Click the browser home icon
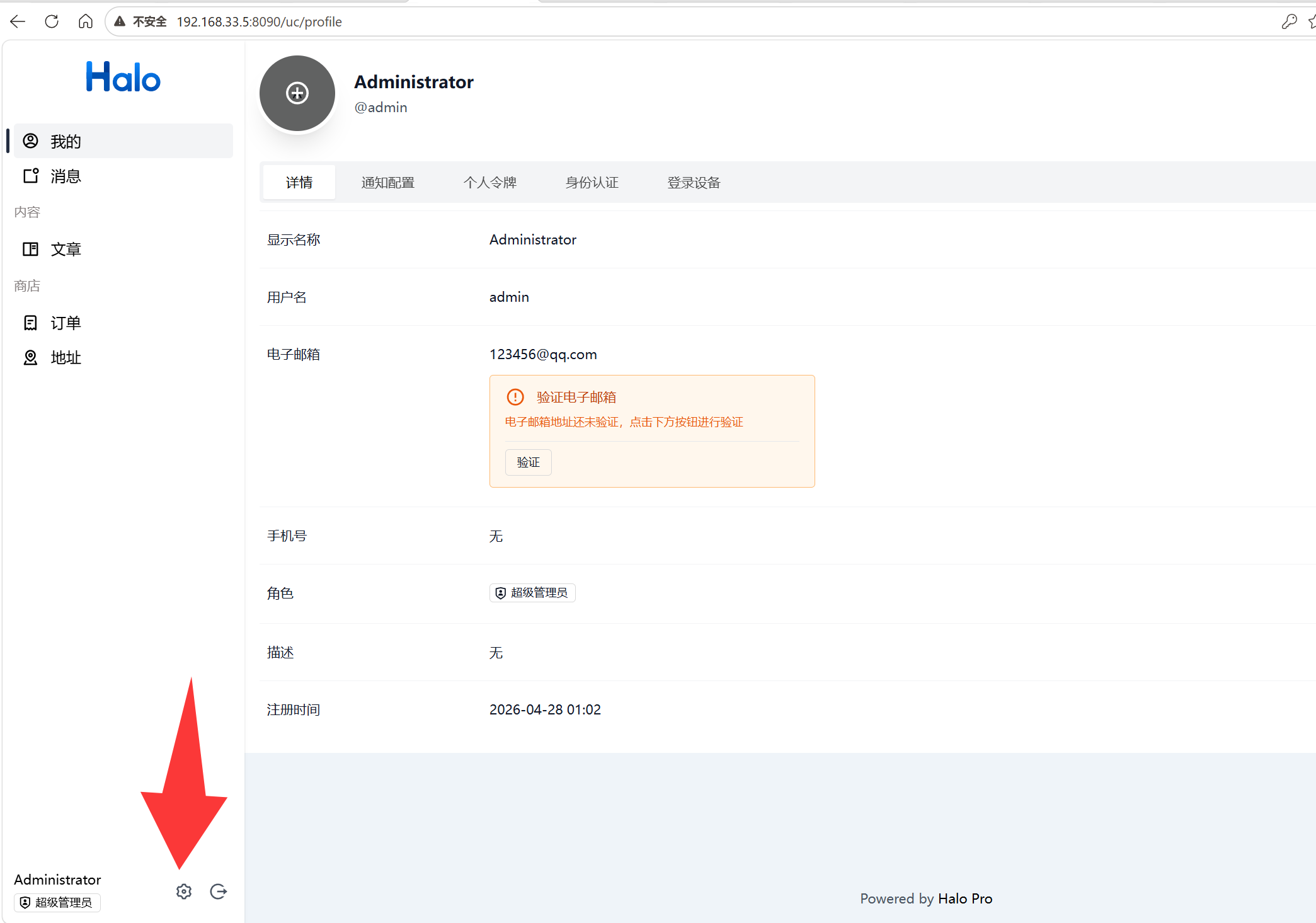 pyautogui.click(x=86, y=21)
